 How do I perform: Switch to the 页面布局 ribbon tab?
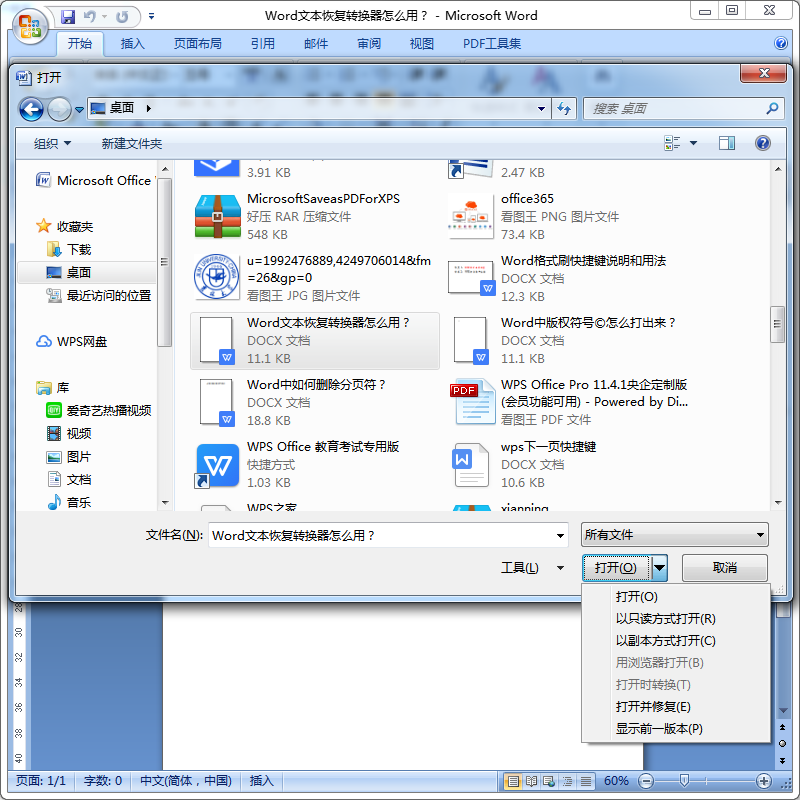click(x=197, y=43)
